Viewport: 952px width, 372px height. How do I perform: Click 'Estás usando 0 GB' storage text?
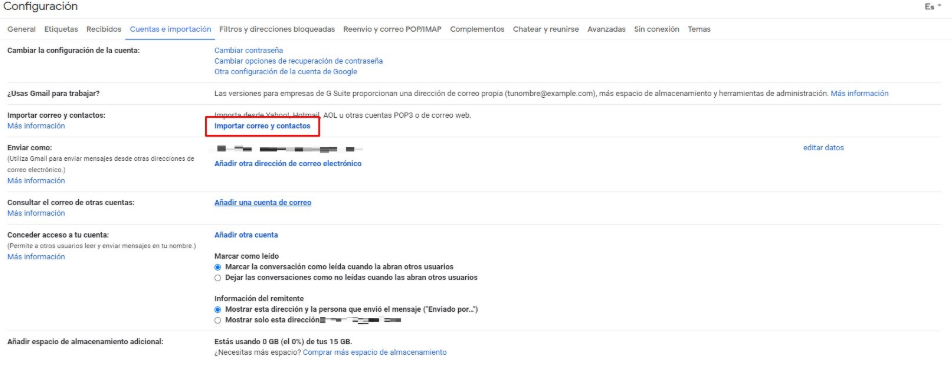[x=283, y=342]
